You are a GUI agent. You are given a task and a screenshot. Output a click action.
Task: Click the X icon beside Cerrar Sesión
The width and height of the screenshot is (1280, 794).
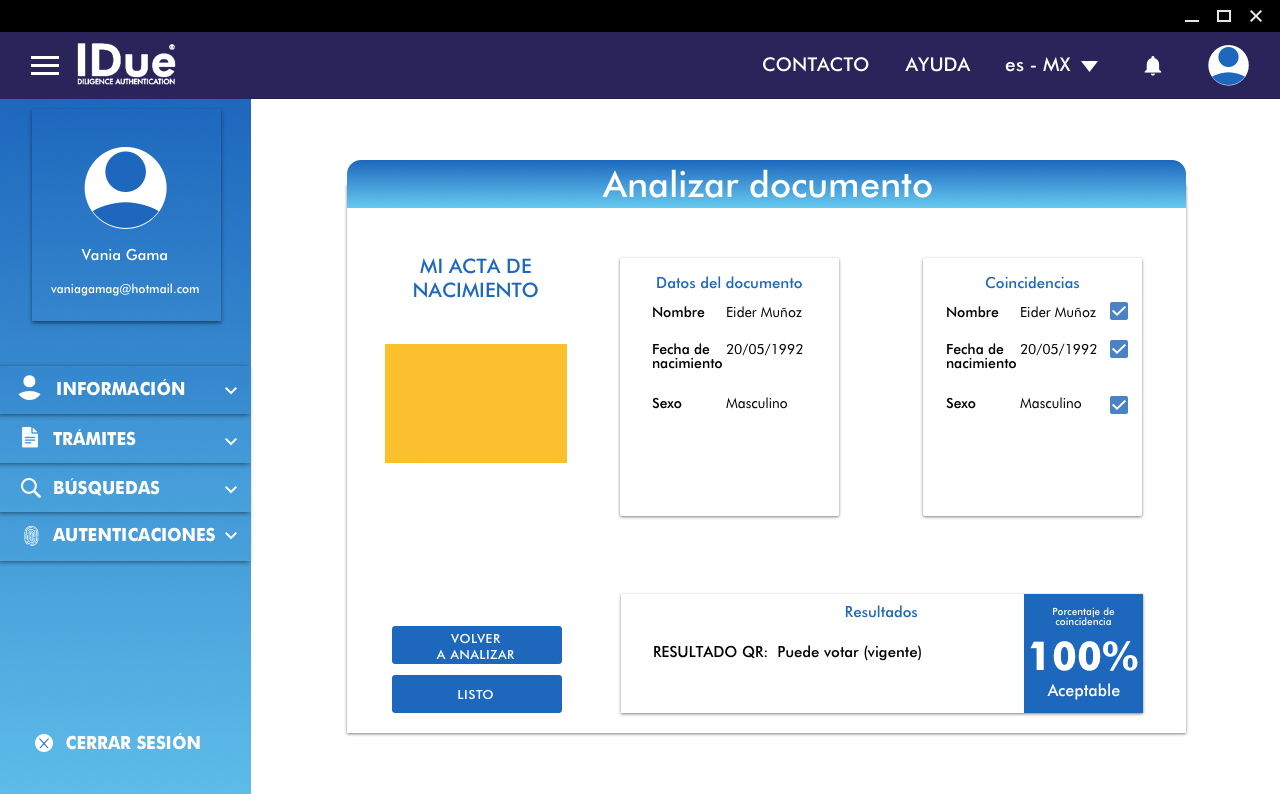pos(44,743)
